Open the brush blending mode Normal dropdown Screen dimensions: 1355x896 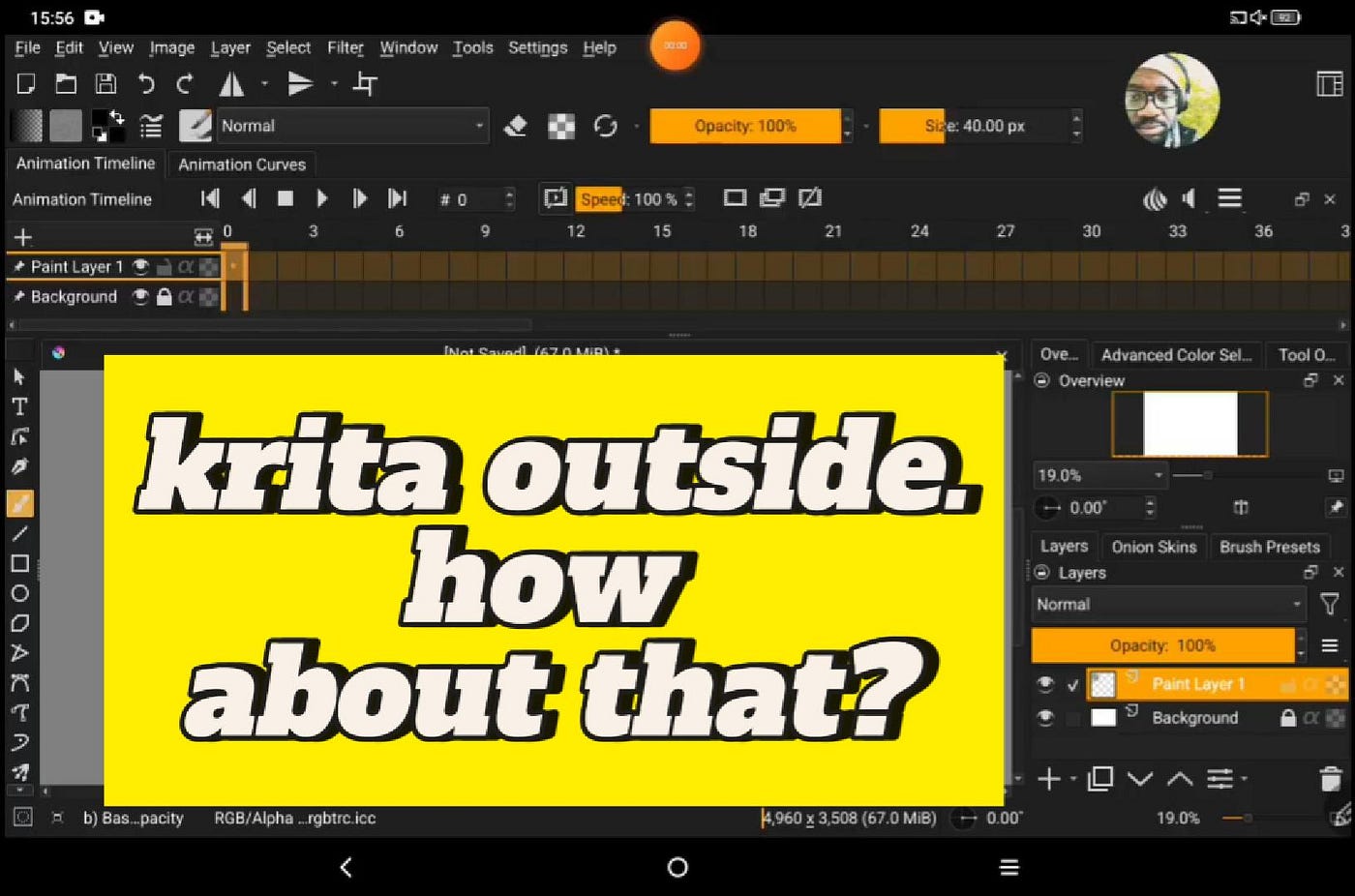[x=352, y=126]
